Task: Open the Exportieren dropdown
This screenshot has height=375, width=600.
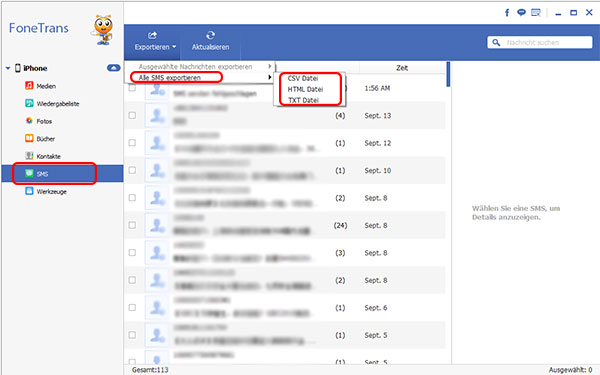Action: pos(155,42)
